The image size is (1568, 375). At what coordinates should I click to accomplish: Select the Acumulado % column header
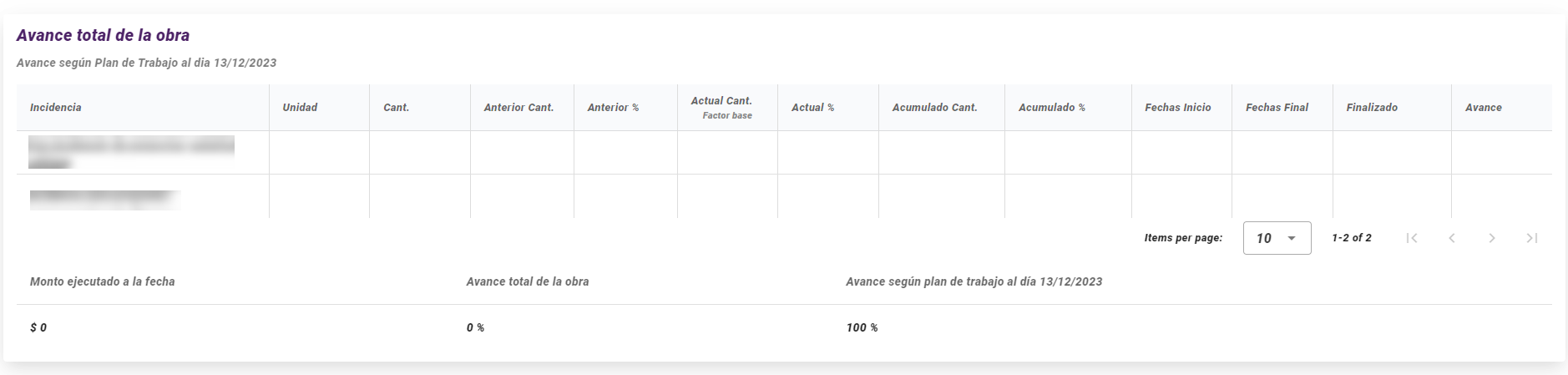pos(1051,108)
